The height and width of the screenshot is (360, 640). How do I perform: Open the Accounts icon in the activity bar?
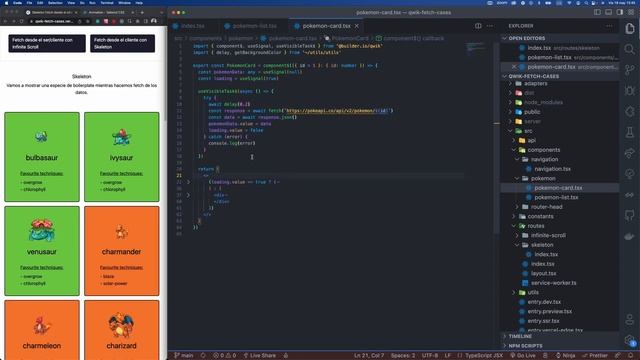coord(630,319)
